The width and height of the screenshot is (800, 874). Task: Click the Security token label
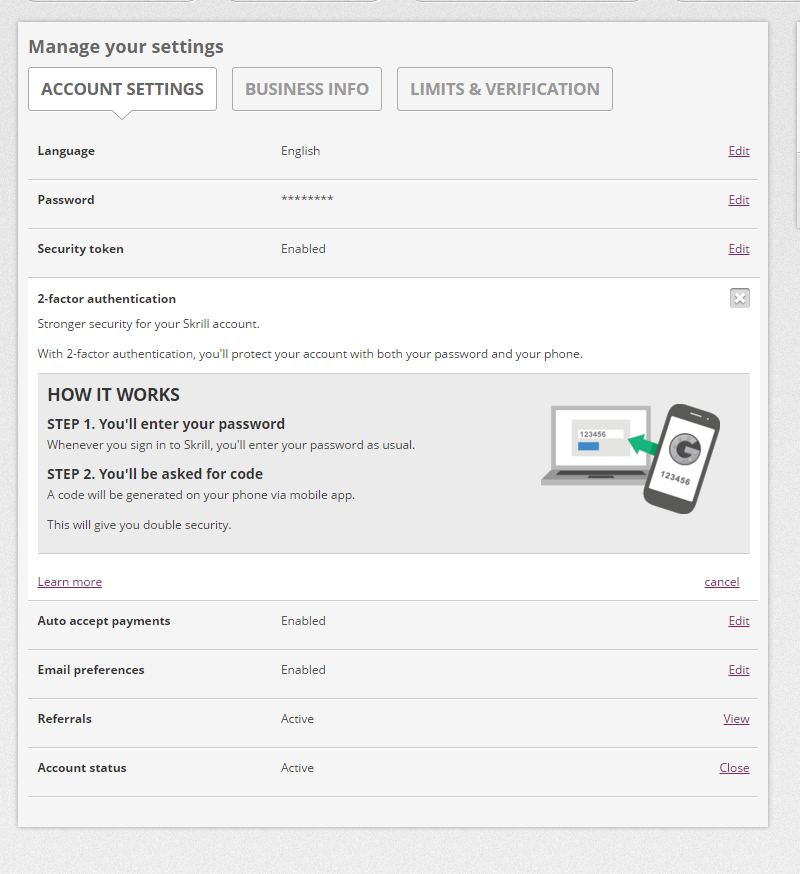[80, 249]
